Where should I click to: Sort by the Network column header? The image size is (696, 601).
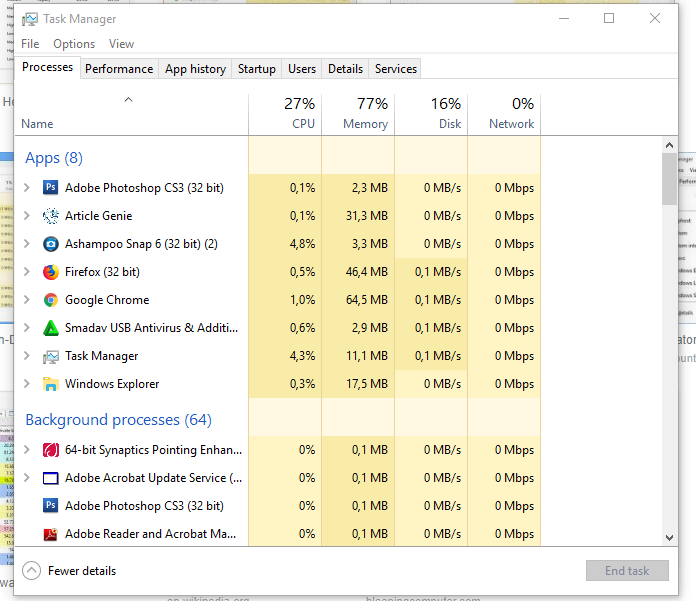[504, 115]
